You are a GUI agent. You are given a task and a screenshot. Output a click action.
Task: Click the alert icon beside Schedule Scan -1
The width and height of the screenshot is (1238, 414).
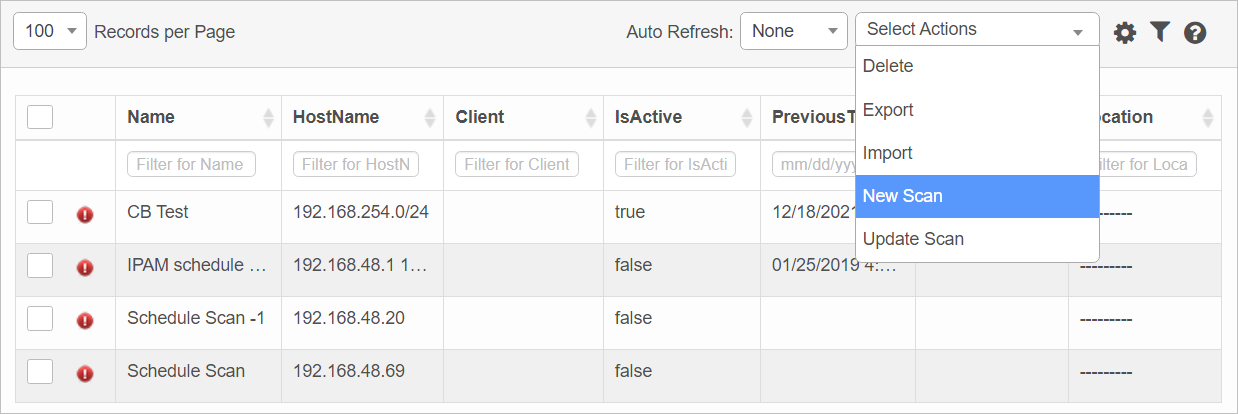(x=85, y=320)
